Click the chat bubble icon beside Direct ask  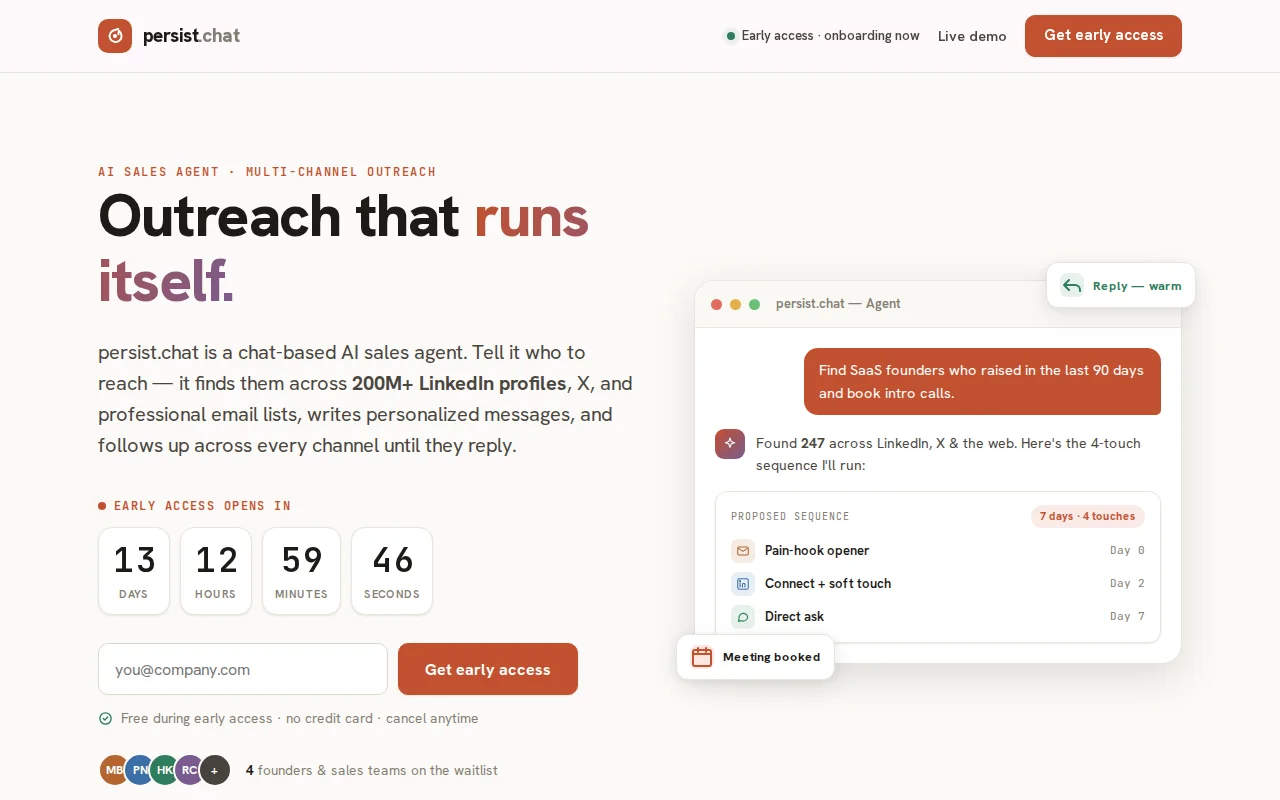(x=743, y=617)
